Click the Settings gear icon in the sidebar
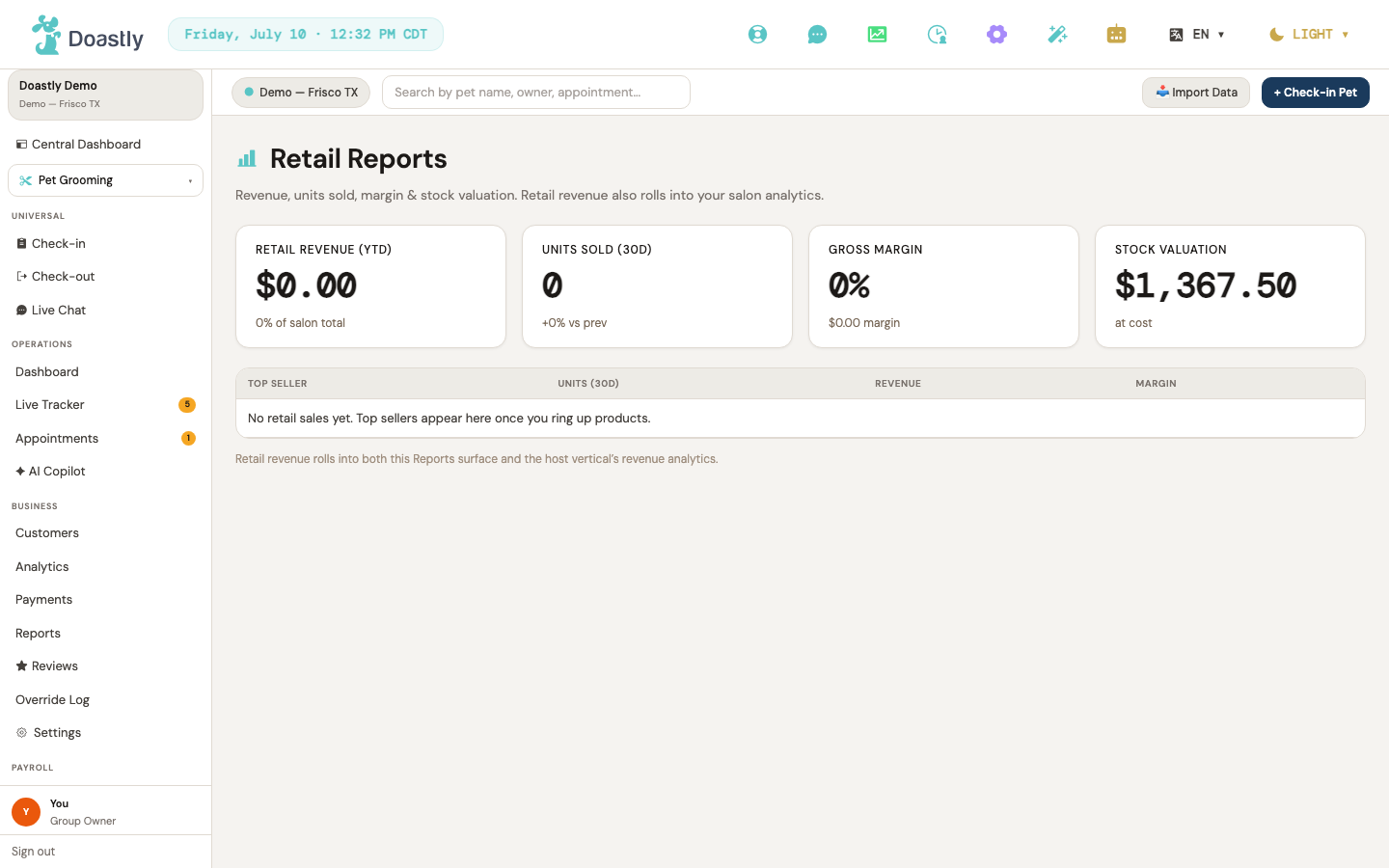Screen dimensions: 1389x868 21,733
